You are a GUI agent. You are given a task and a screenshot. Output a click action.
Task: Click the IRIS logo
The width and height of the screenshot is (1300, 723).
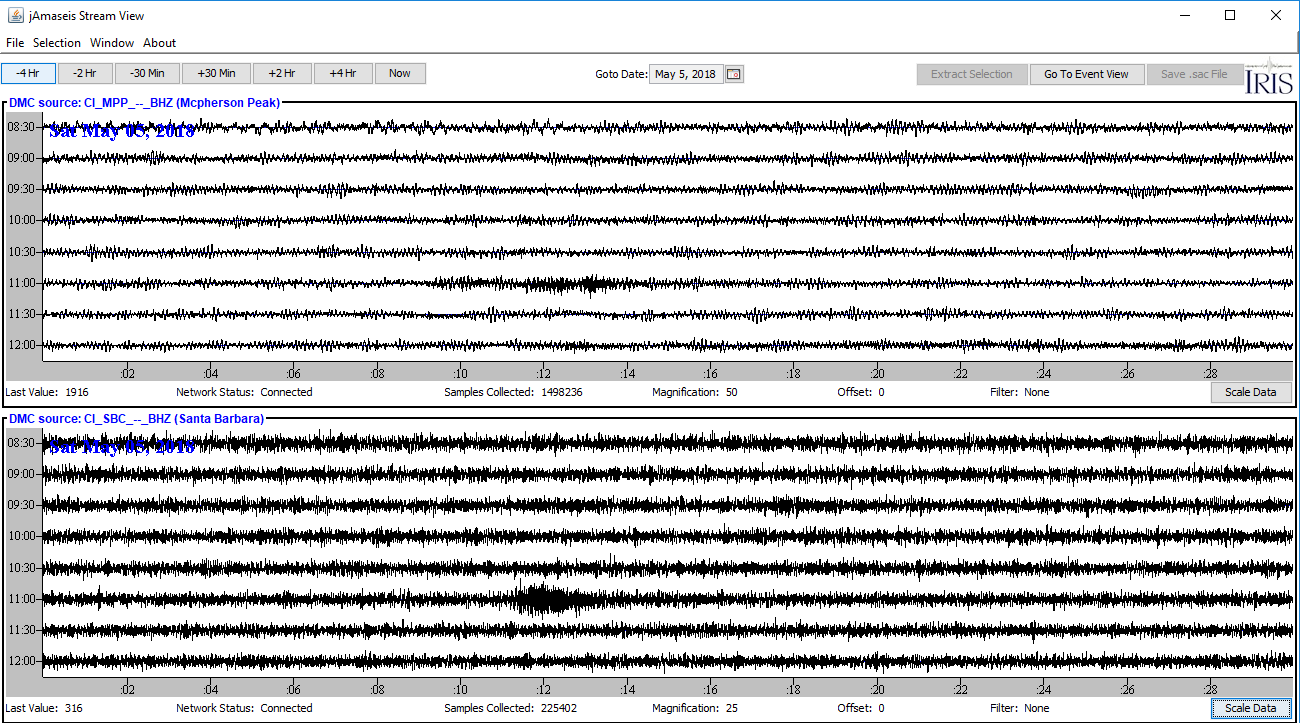[x=1269, y=76]
